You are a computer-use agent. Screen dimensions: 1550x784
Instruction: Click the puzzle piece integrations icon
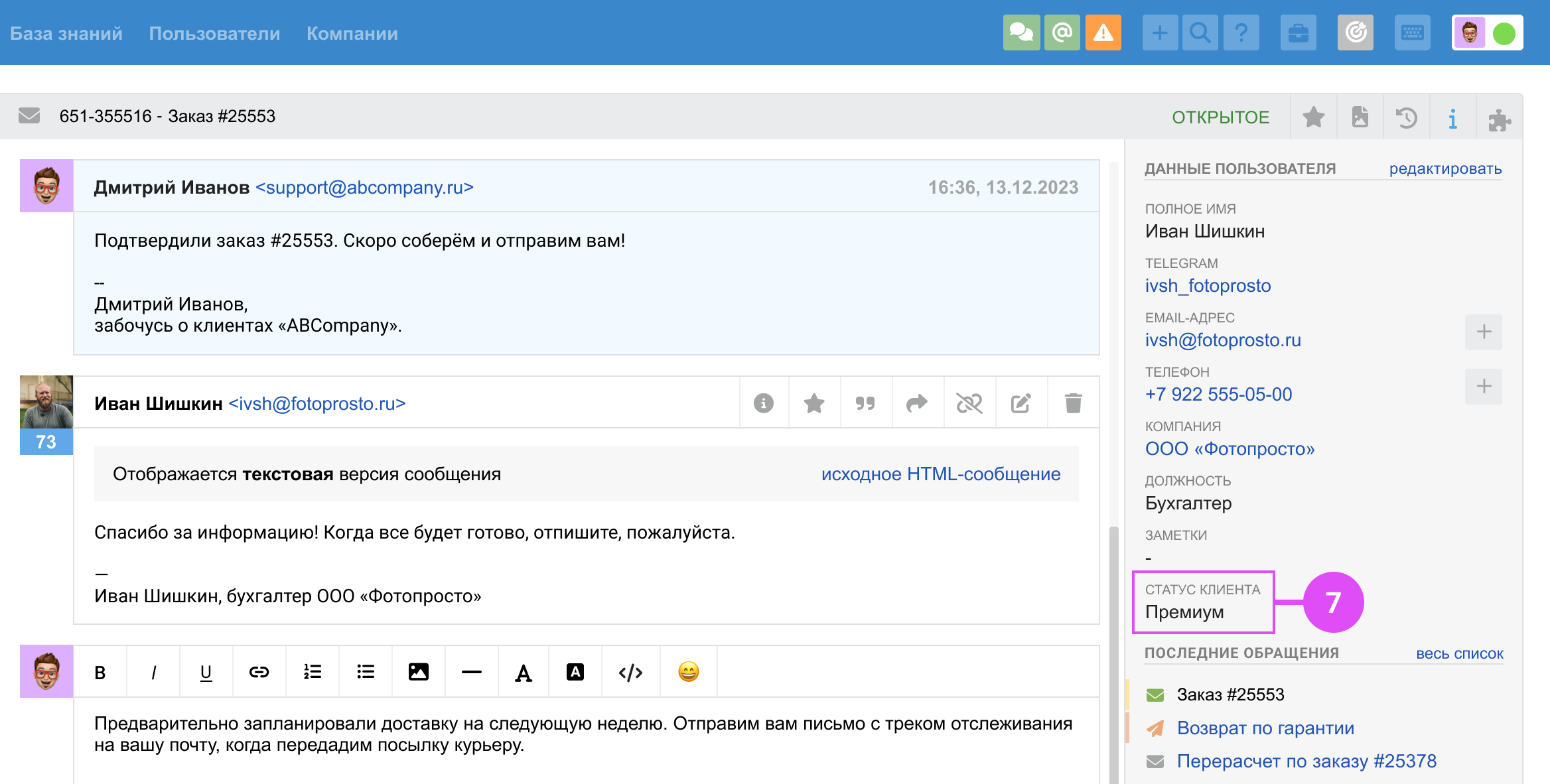pyautogui.click(x=1499, y=119)
